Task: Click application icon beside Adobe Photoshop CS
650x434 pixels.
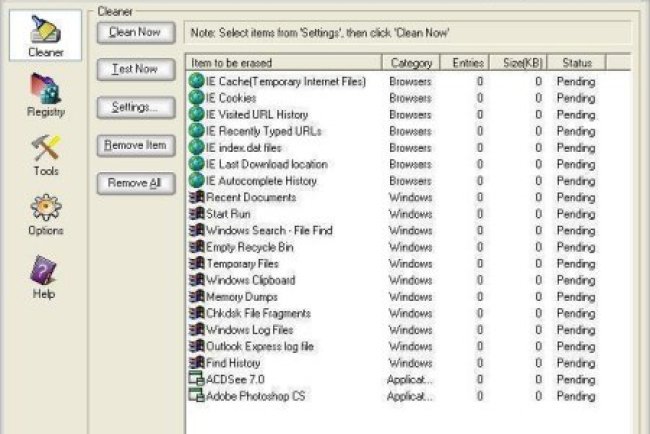Action: pos(196,395)
